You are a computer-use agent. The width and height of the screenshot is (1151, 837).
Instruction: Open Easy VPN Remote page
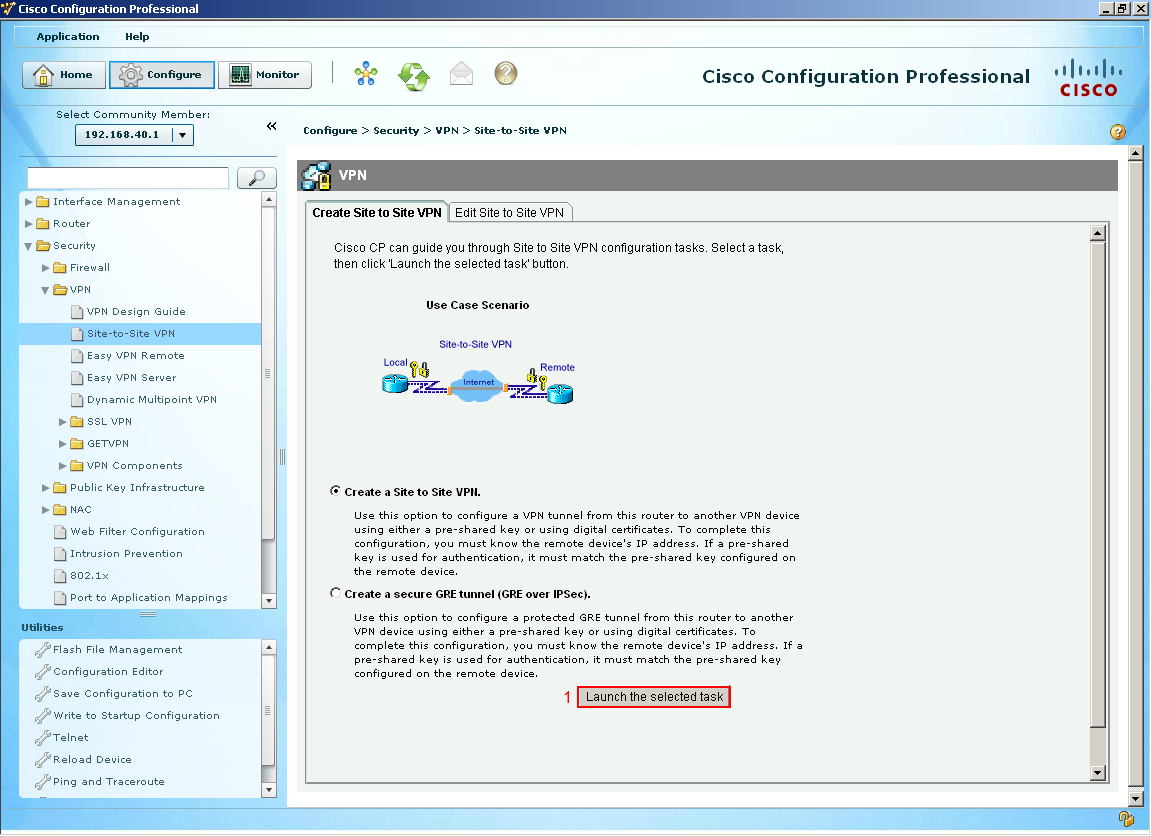[136, 356]
